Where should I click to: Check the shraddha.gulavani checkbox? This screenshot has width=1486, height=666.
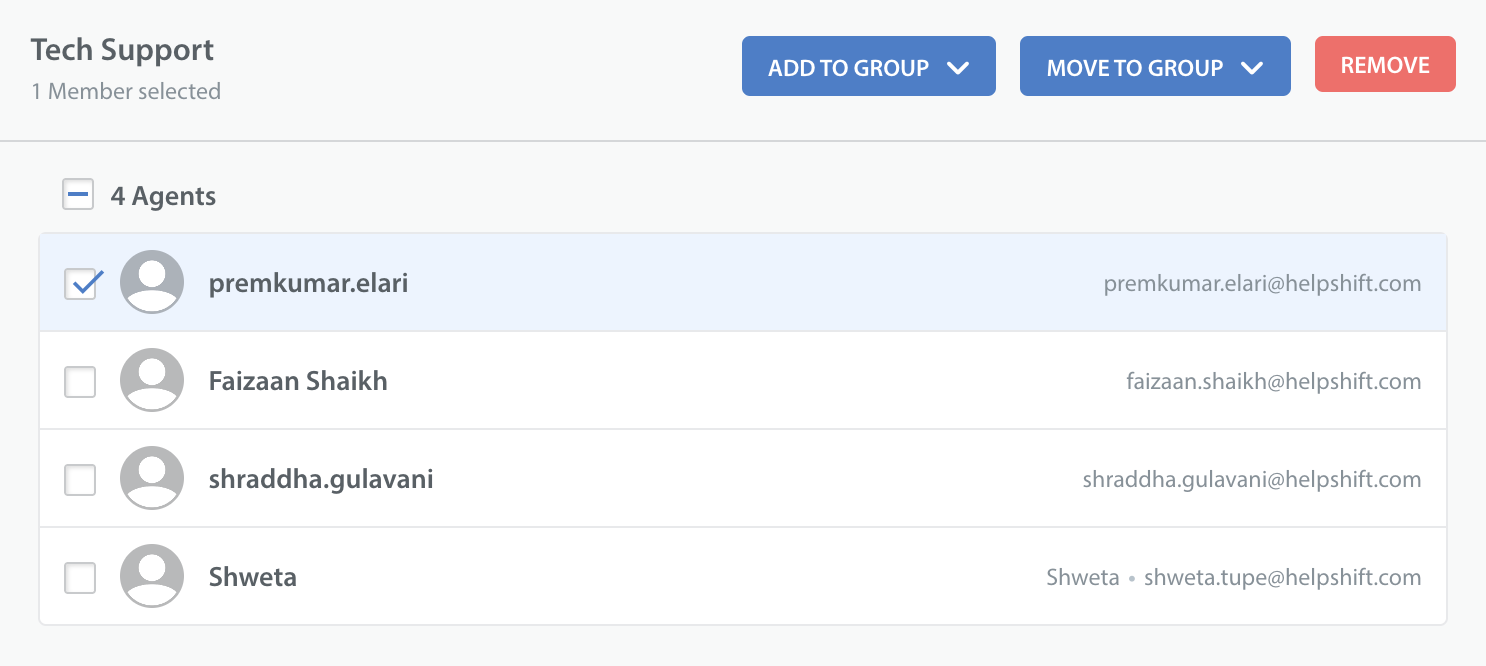tap(80, 479)
